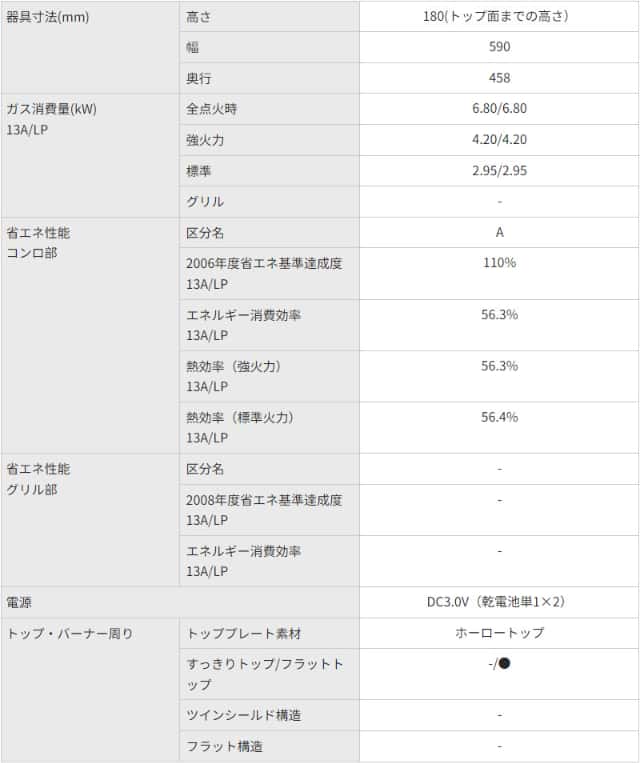
Task: Click the ガス消費量(kW) category cell
Action: click(x=51, y=109)
